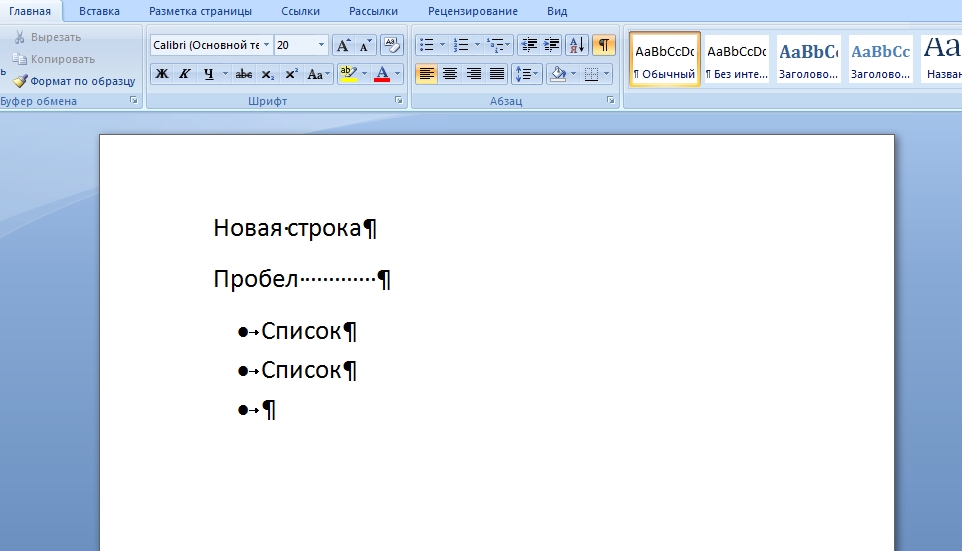Open the Multilevel List dropdown arrow

click(508, 45)
